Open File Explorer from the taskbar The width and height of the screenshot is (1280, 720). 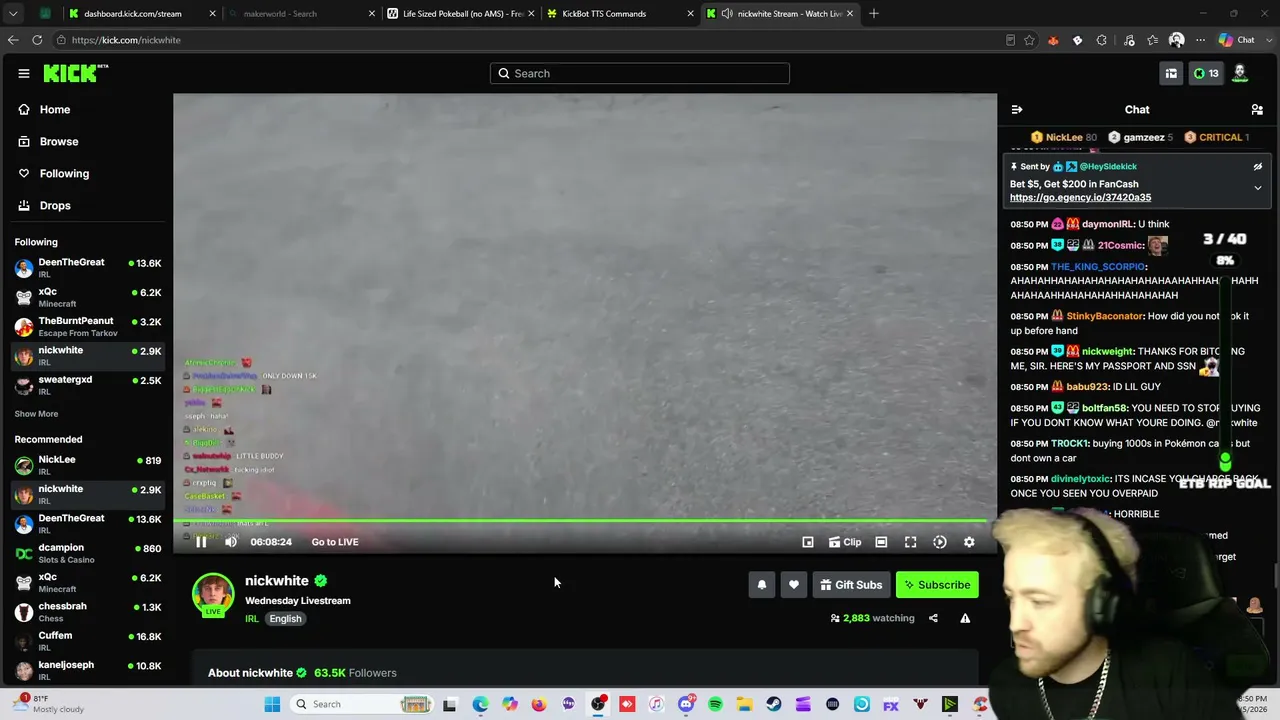(x=745, y=704)
